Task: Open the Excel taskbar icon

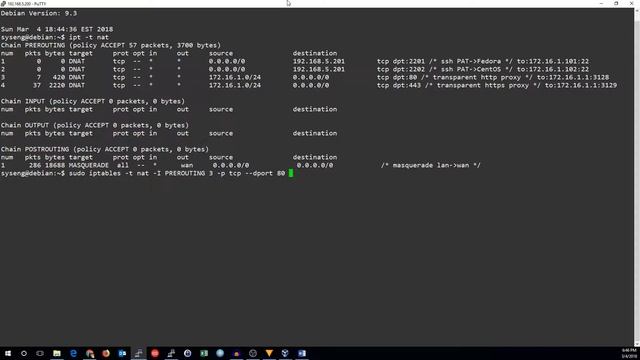Action: [x=204, y=353]
